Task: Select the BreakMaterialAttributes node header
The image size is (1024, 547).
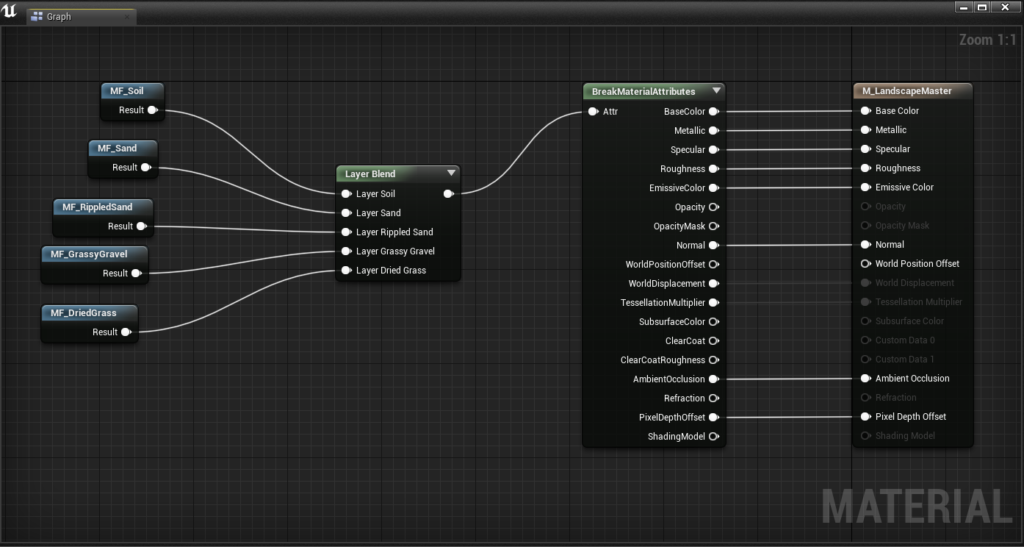Action: click(654, 91)
